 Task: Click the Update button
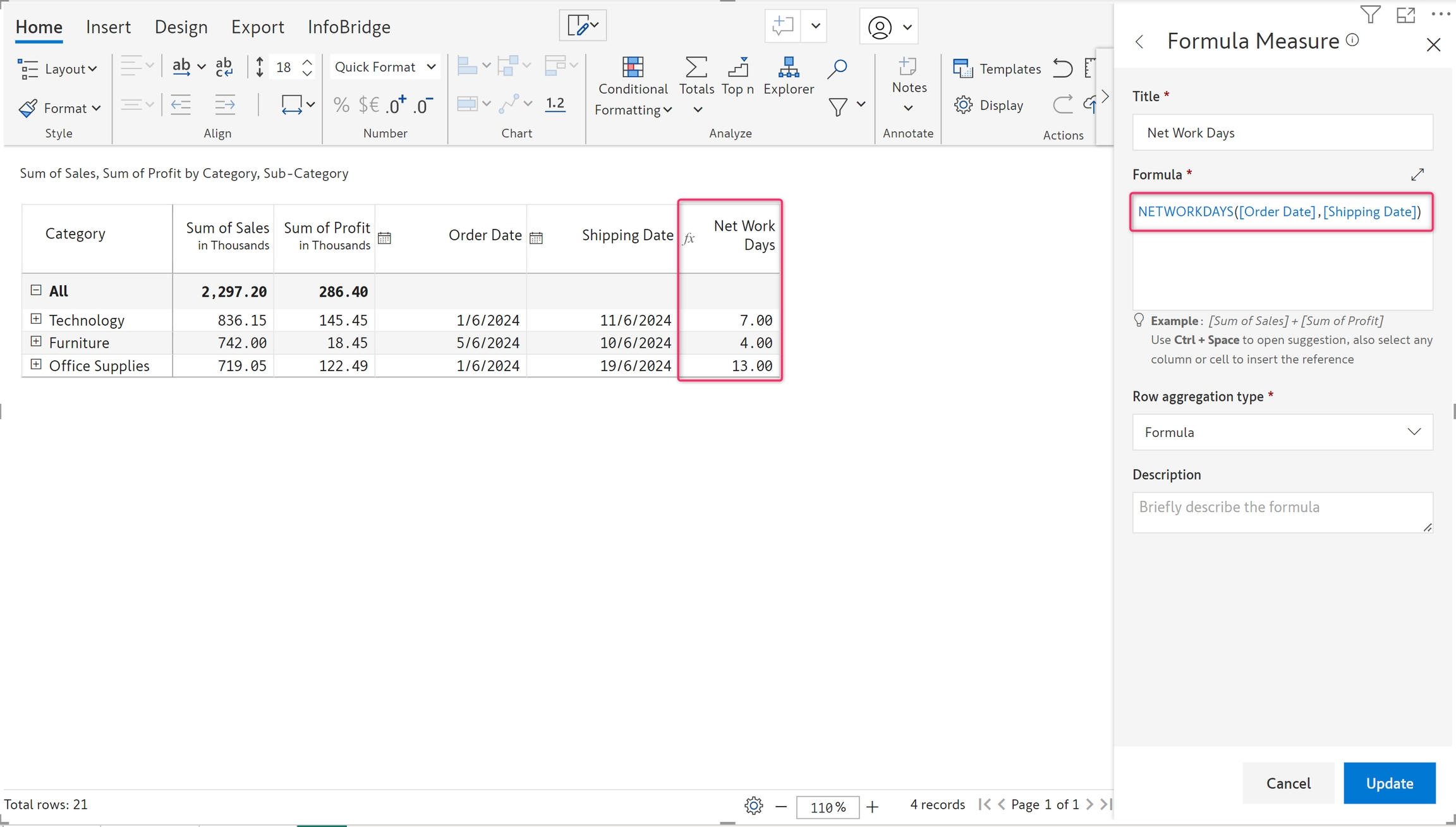pyautogui.click(x=1389, y=783)
